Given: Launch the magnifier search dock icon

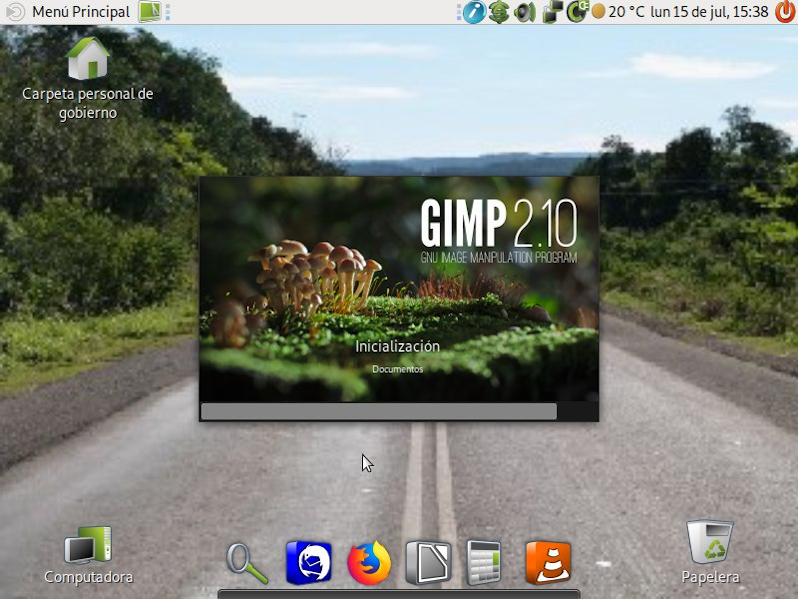Looking at the screenshot, I should pyautogui.click(x=247, y=563).
